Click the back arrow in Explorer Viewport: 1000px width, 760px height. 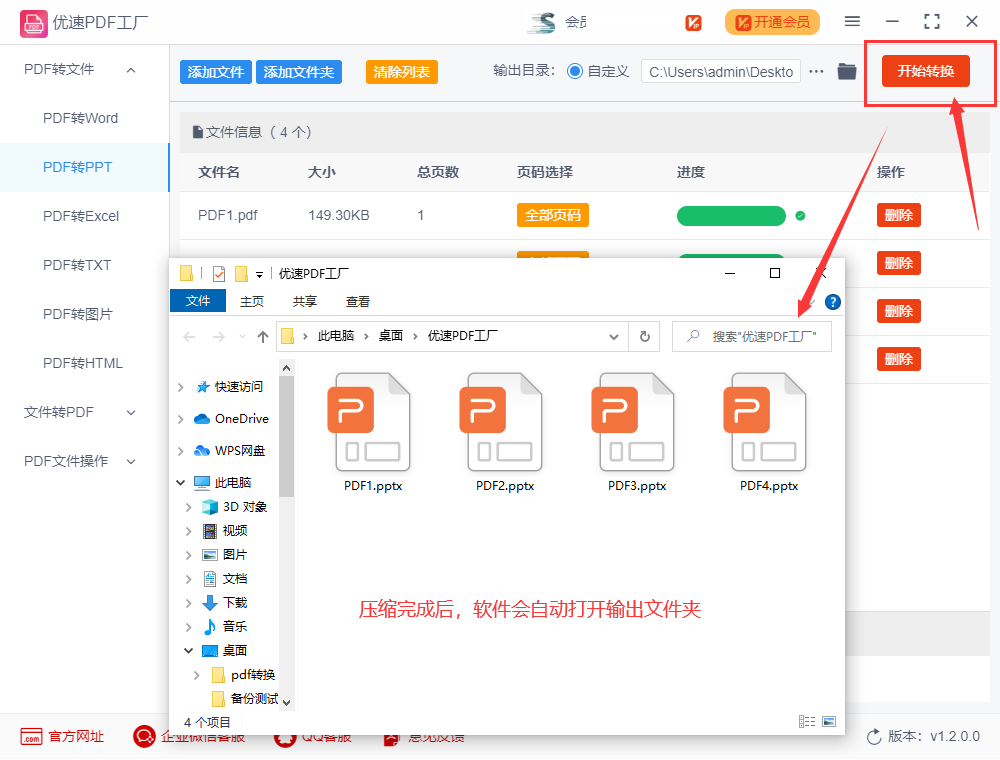(189, 337)
